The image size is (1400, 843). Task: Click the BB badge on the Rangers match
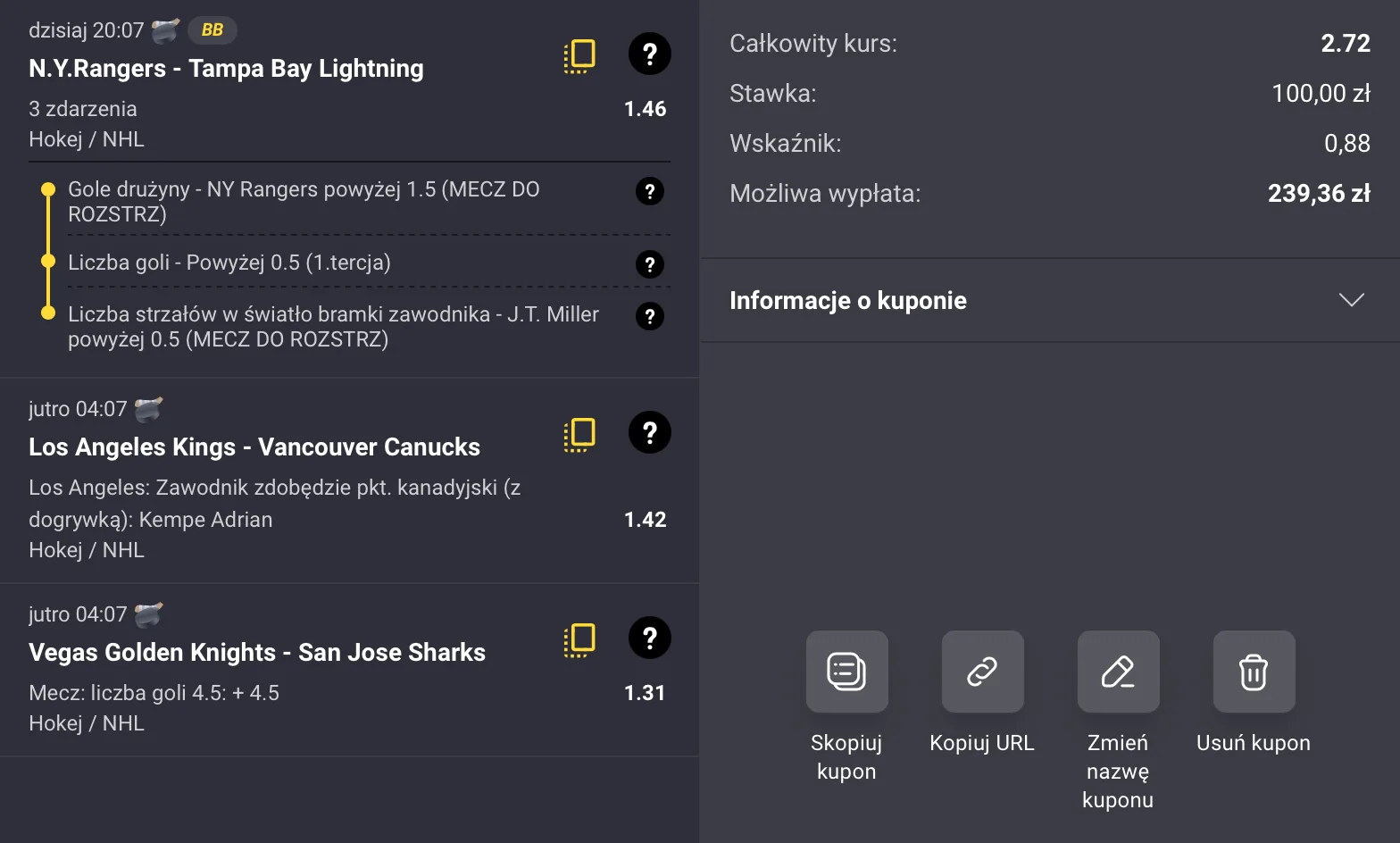pyautogui.click(x=212, y=29)
